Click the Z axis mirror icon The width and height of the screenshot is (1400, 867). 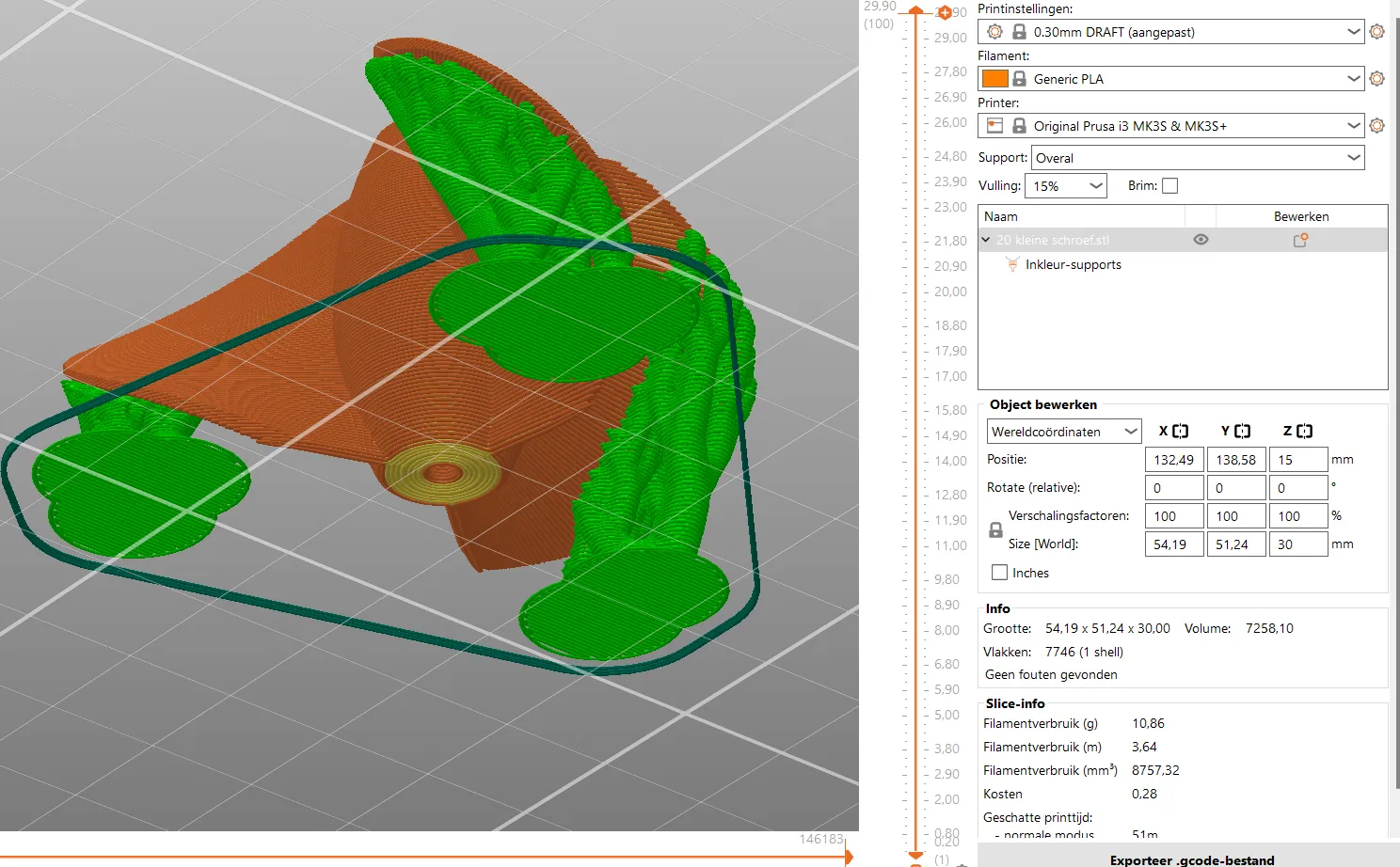coord(1304,432)
